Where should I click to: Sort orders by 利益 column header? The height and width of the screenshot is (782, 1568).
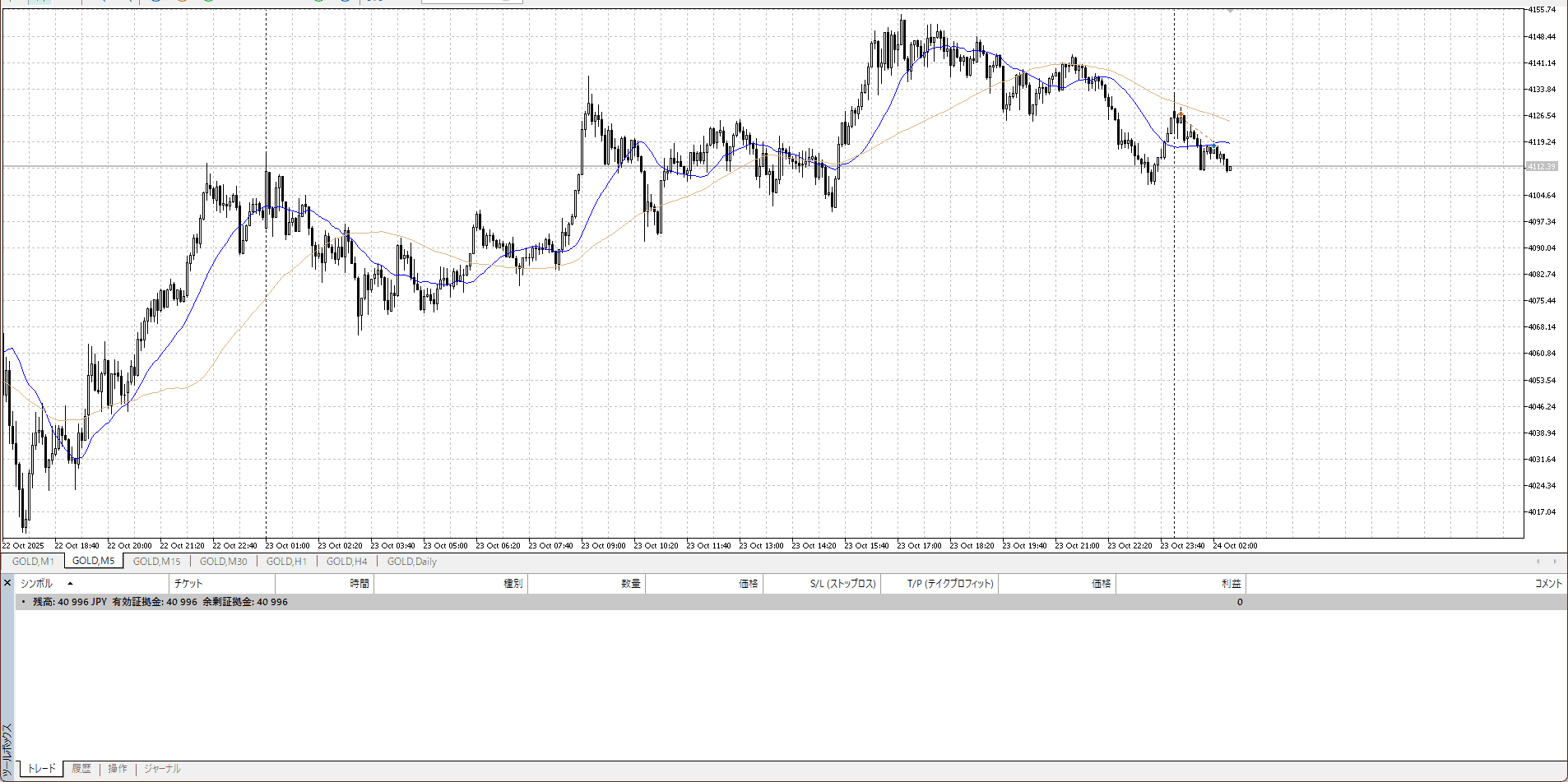coord(1230,584)
